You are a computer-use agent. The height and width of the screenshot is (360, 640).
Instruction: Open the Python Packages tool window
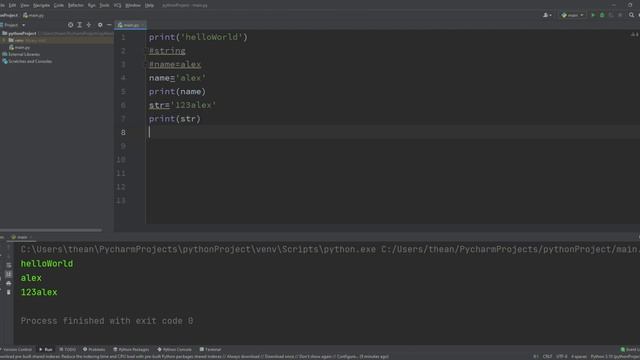(131, 349)
